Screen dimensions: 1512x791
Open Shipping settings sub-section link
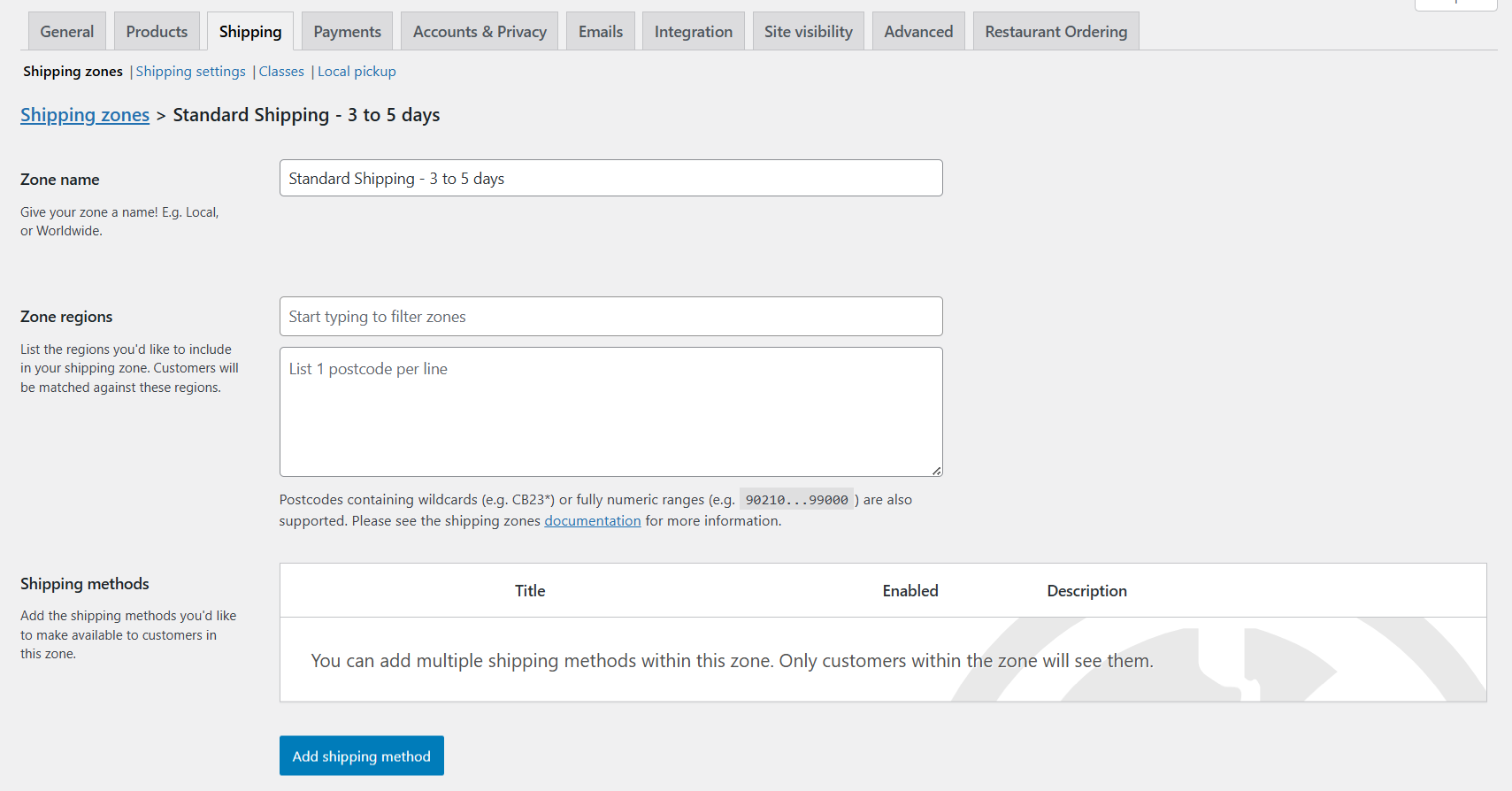tap(190, 72)
